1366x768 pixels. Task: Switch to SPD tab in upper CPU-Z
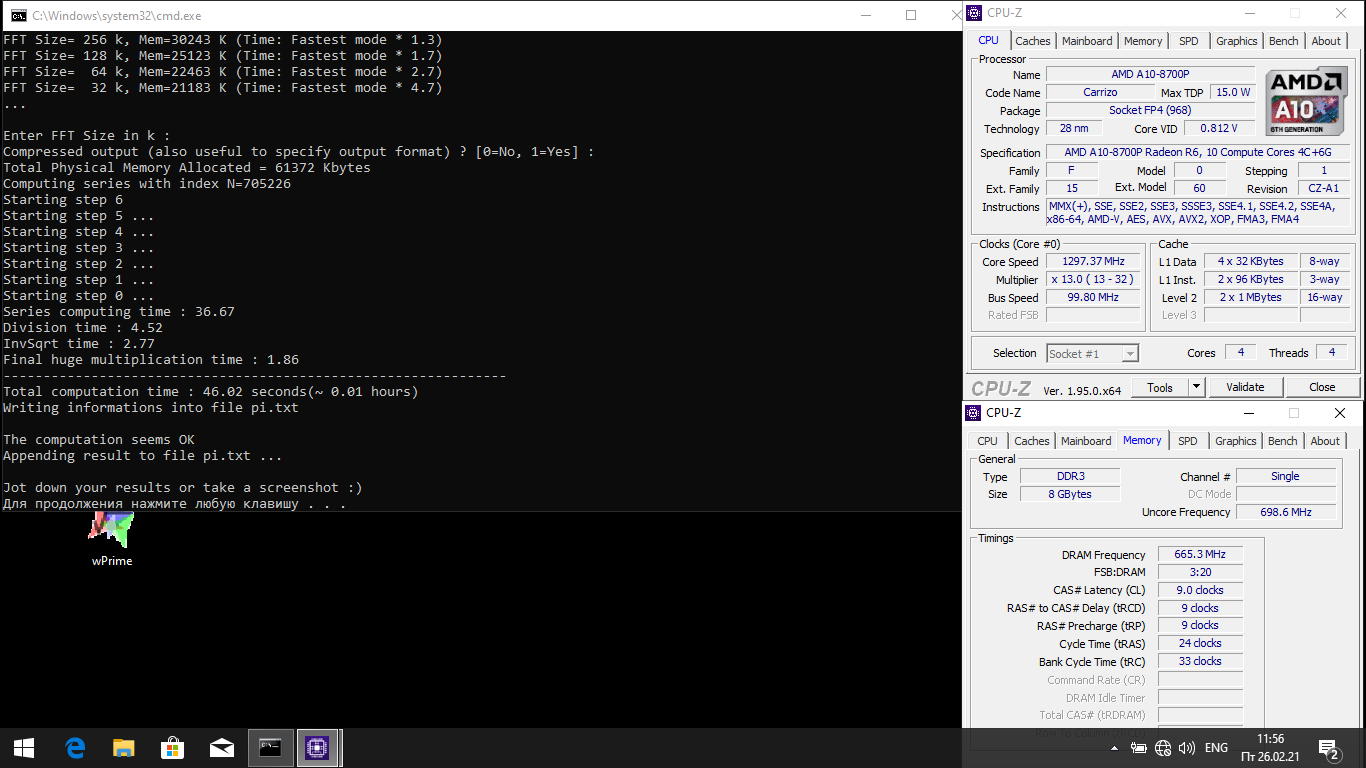[x=1188, y=41]
